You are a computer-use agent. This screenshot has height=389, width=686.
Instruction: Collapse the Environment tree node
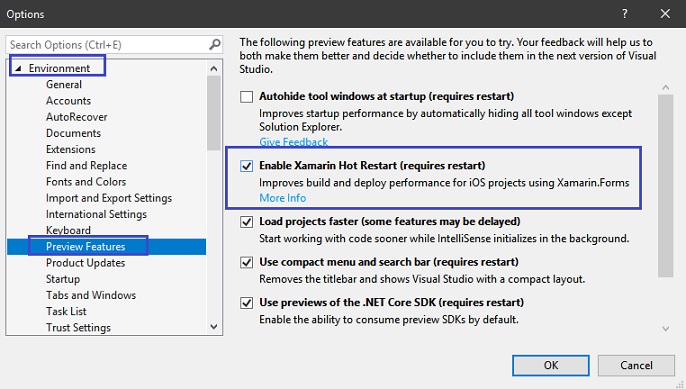[18, 68]
